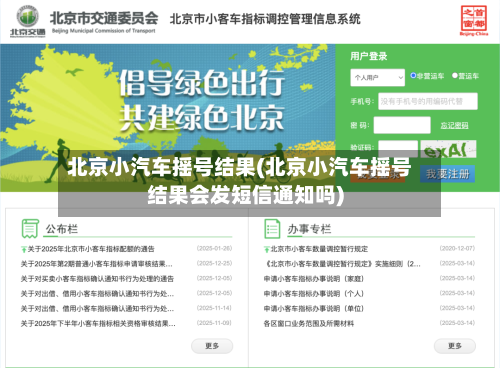Click the 我要注册 button

coord(447,174)
